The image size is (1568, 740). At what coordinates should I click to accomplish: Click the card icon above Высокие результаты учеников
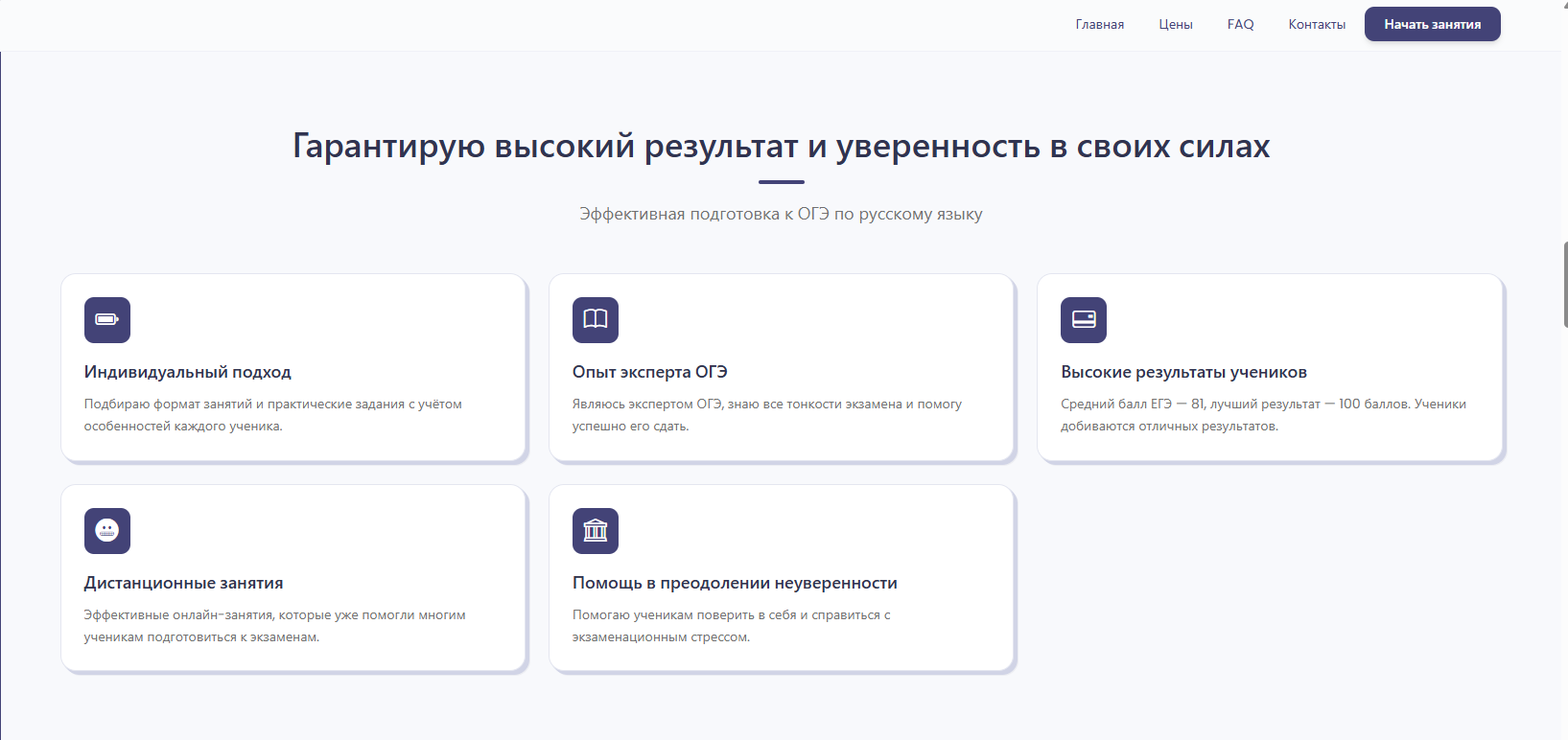tap(1084, 320)
